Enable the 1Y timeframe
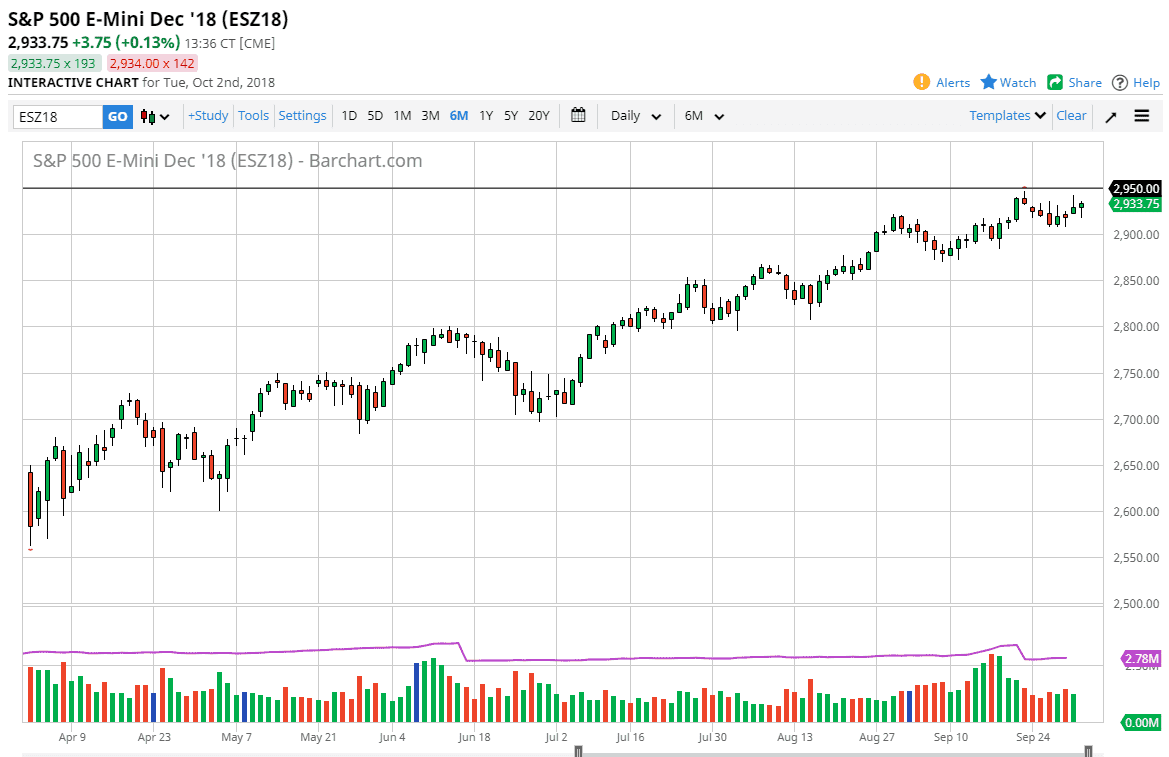Screen dimensions: 1169x757 pos(485,116)
